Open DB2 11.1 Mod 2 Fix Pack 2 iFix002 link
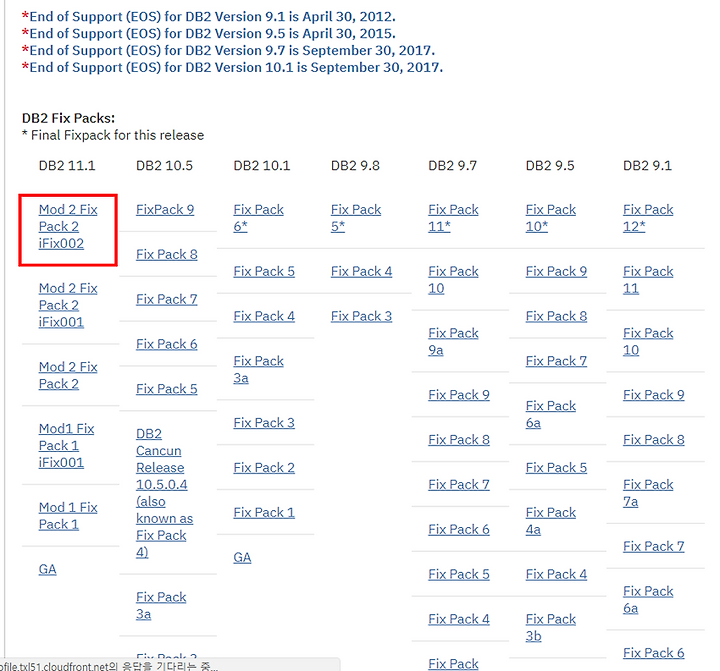The image size is (720, 671). click(68, 226)
